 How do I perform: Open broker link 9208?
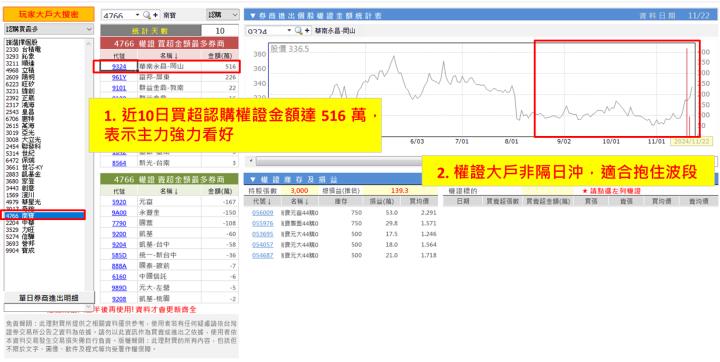pyautogui.click(x=119, y=298)
